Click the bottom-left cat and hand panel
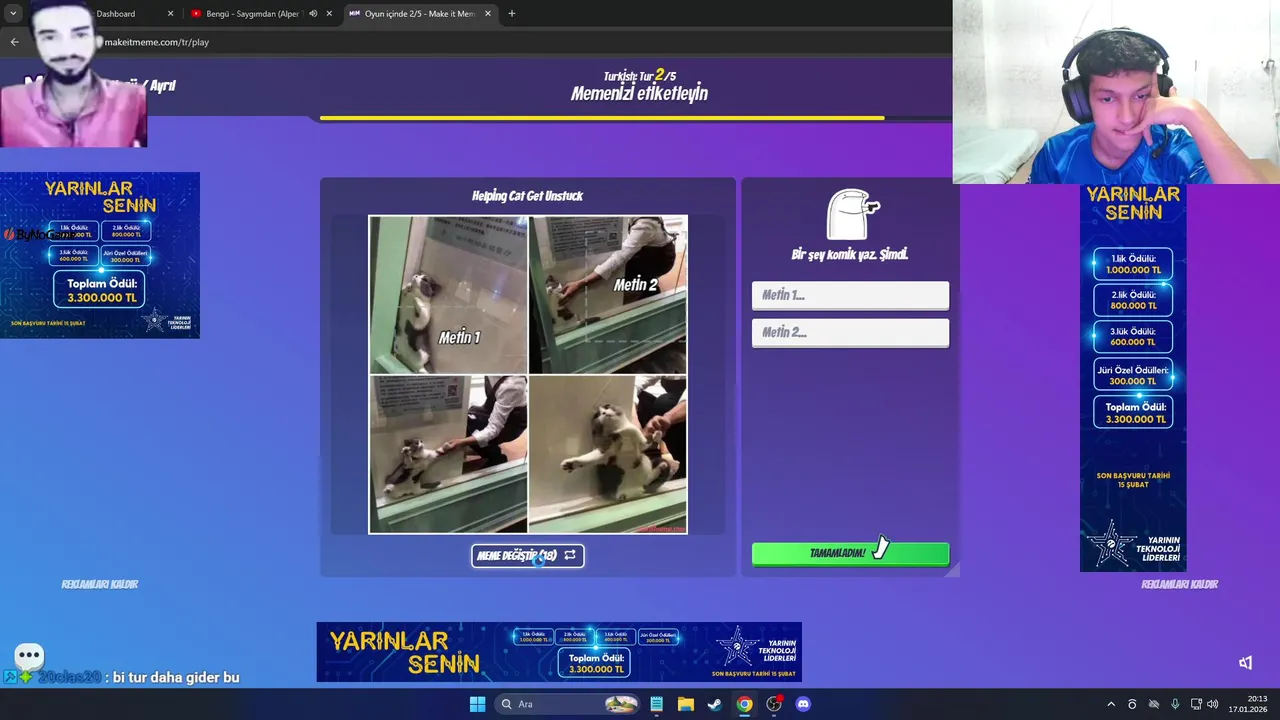This screenshot has width=1280, height=720. point(448,454)
